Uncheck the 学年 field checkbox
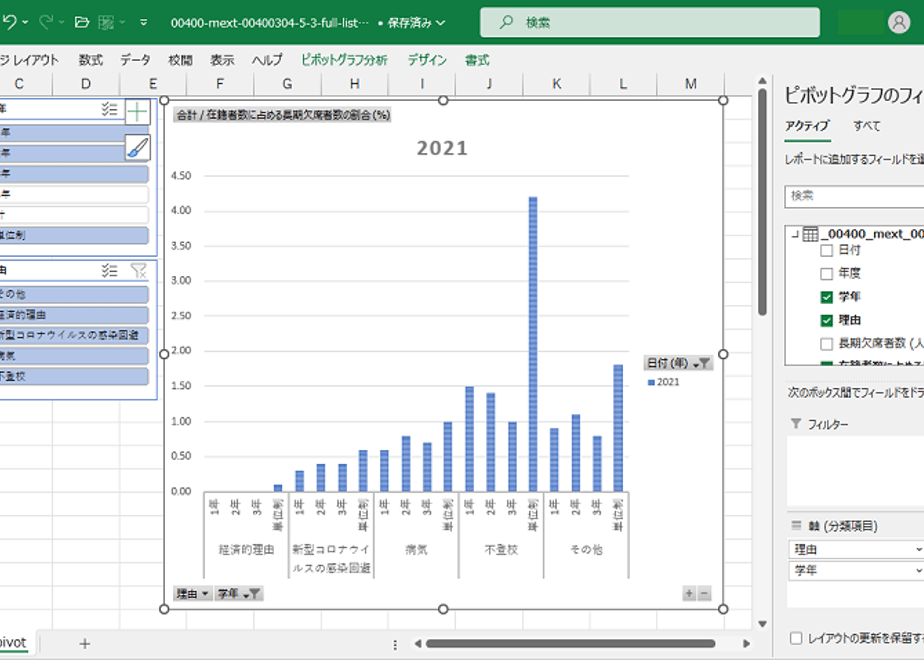 [x=827, y=297]
